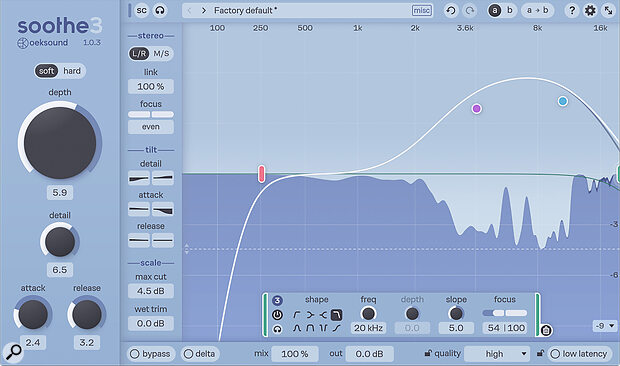Select the low cut band shape
Image resolution: width=620 pixels, height=366 pixels.
click(x=297, y=315)
